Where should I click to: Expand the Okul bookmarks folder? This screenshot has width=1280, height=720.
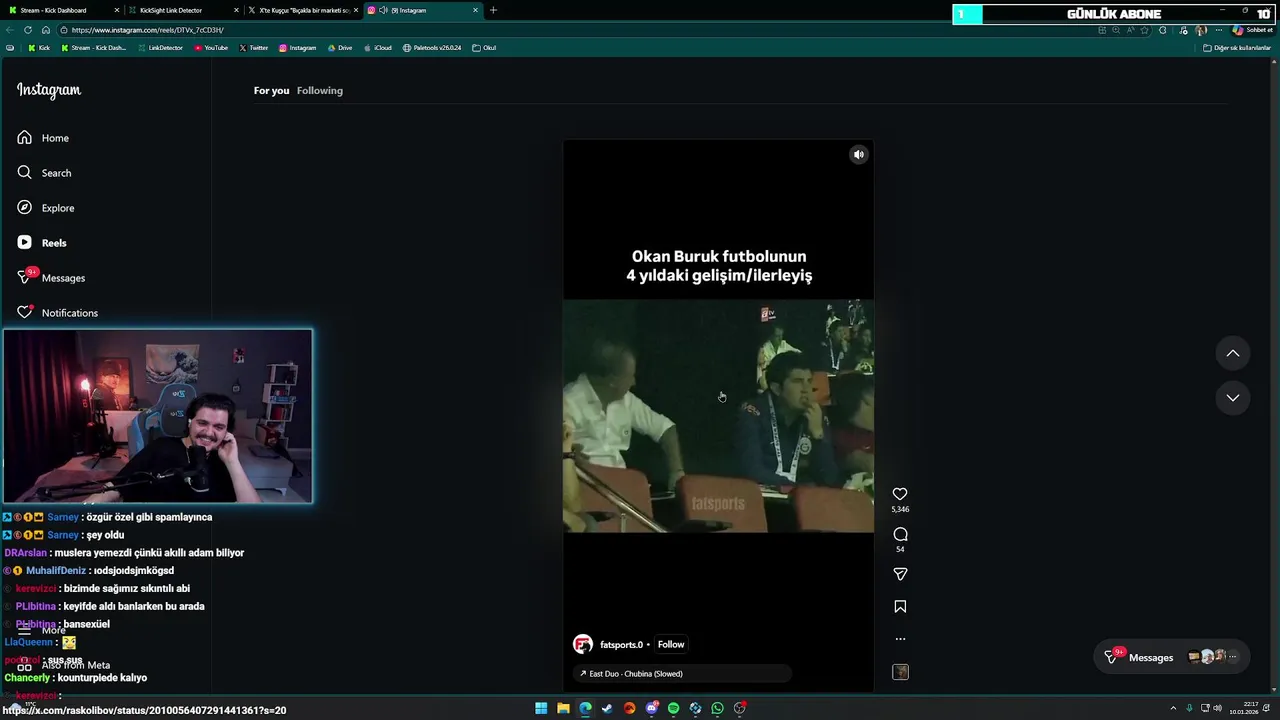click(484, 48)
